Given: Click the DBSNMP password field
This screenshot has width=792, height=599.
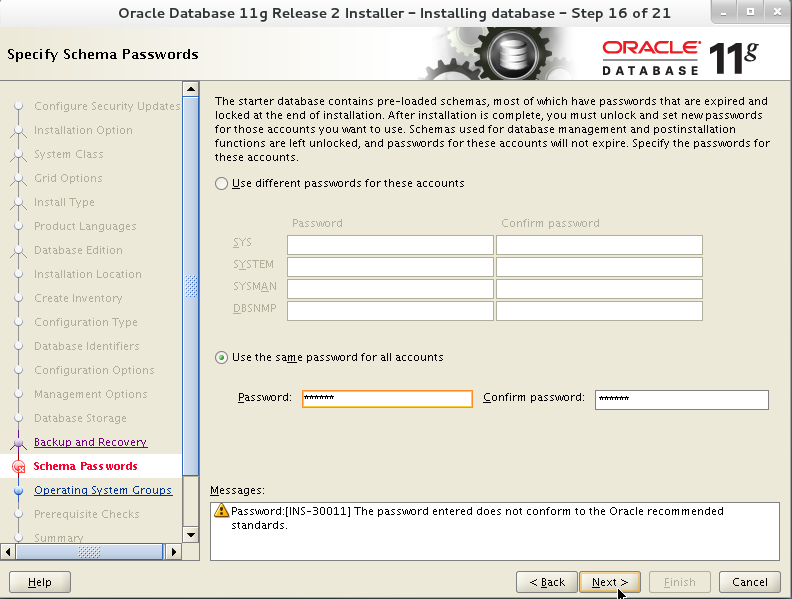Looking at the screenshot, I should 390,311.
